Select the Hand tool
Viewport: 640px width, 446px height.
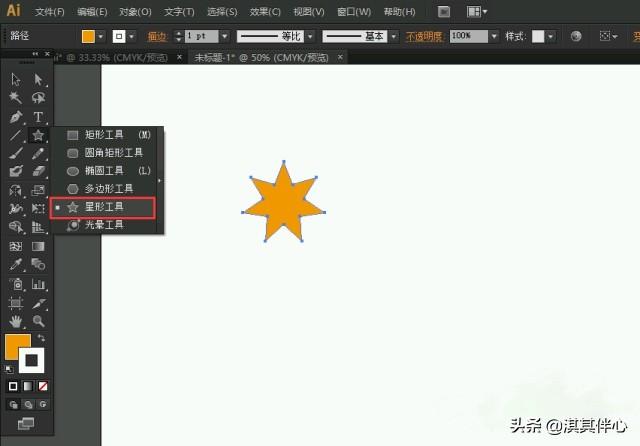coord(16,321)
